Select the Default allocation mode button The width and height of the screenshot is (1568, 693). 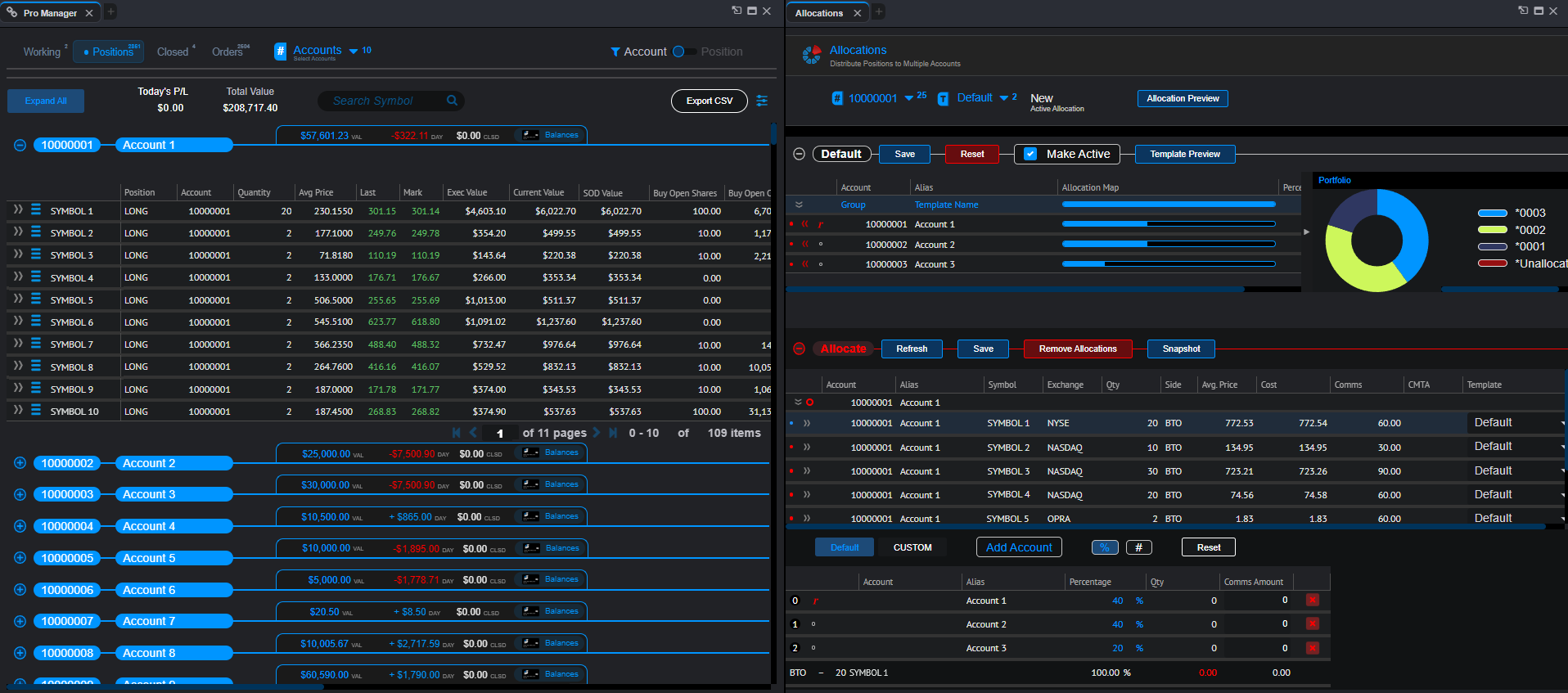tap(845, 547)
